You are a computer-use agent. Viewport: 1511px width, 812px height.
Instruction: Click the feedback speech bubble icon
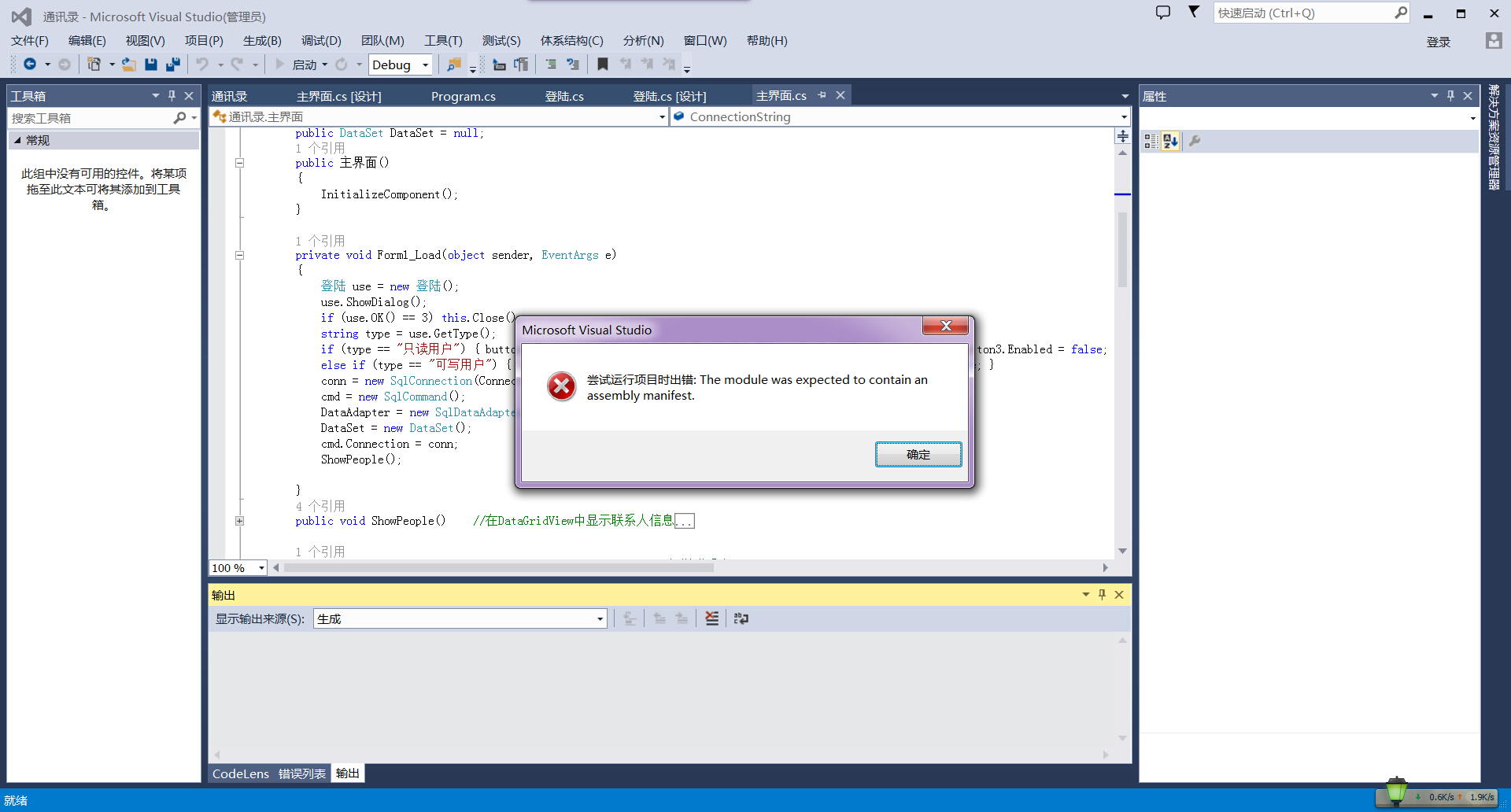pos(1163,13)
